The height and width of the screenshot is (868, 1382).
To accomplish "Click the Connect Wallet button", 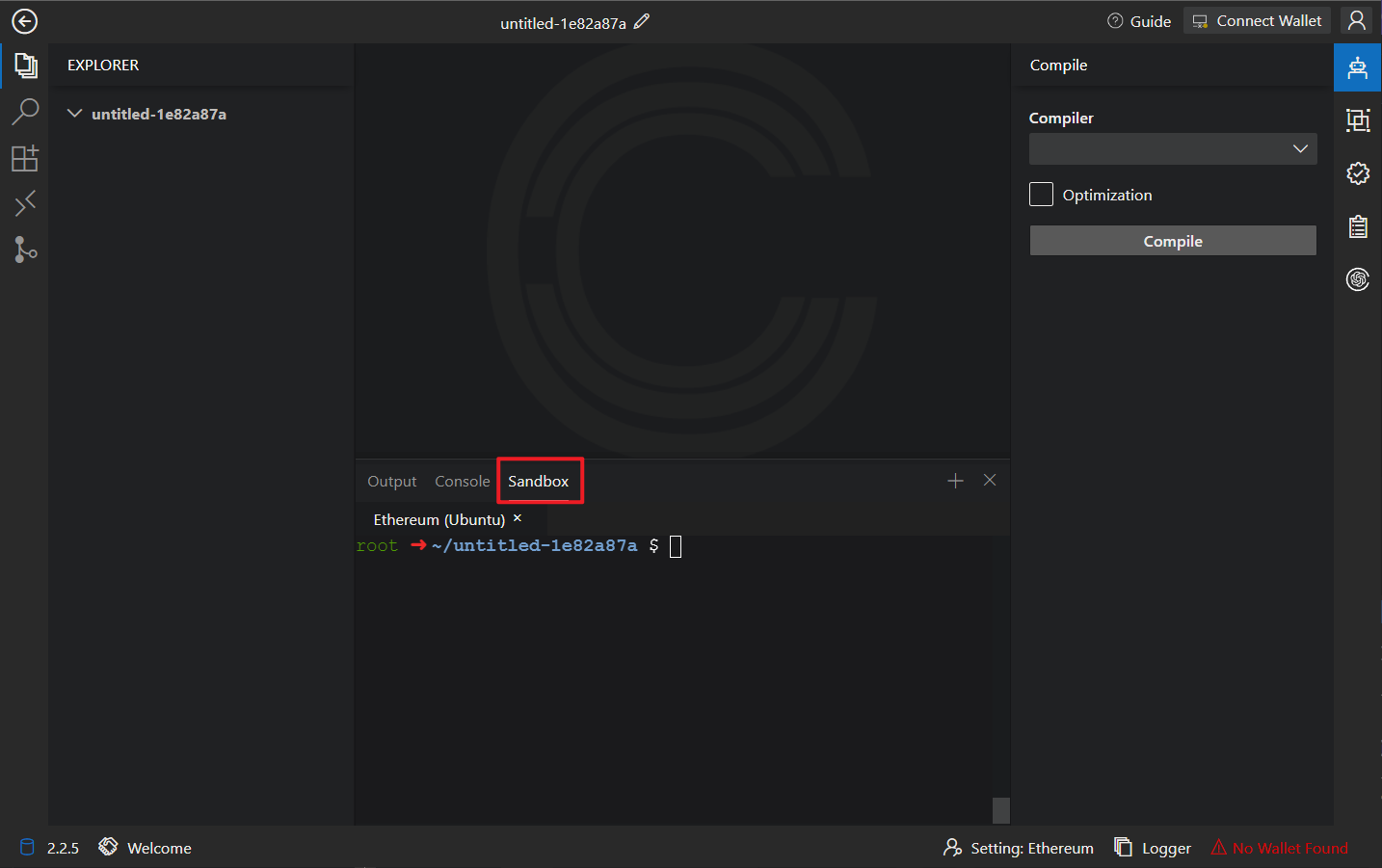I will [1257, 21].
